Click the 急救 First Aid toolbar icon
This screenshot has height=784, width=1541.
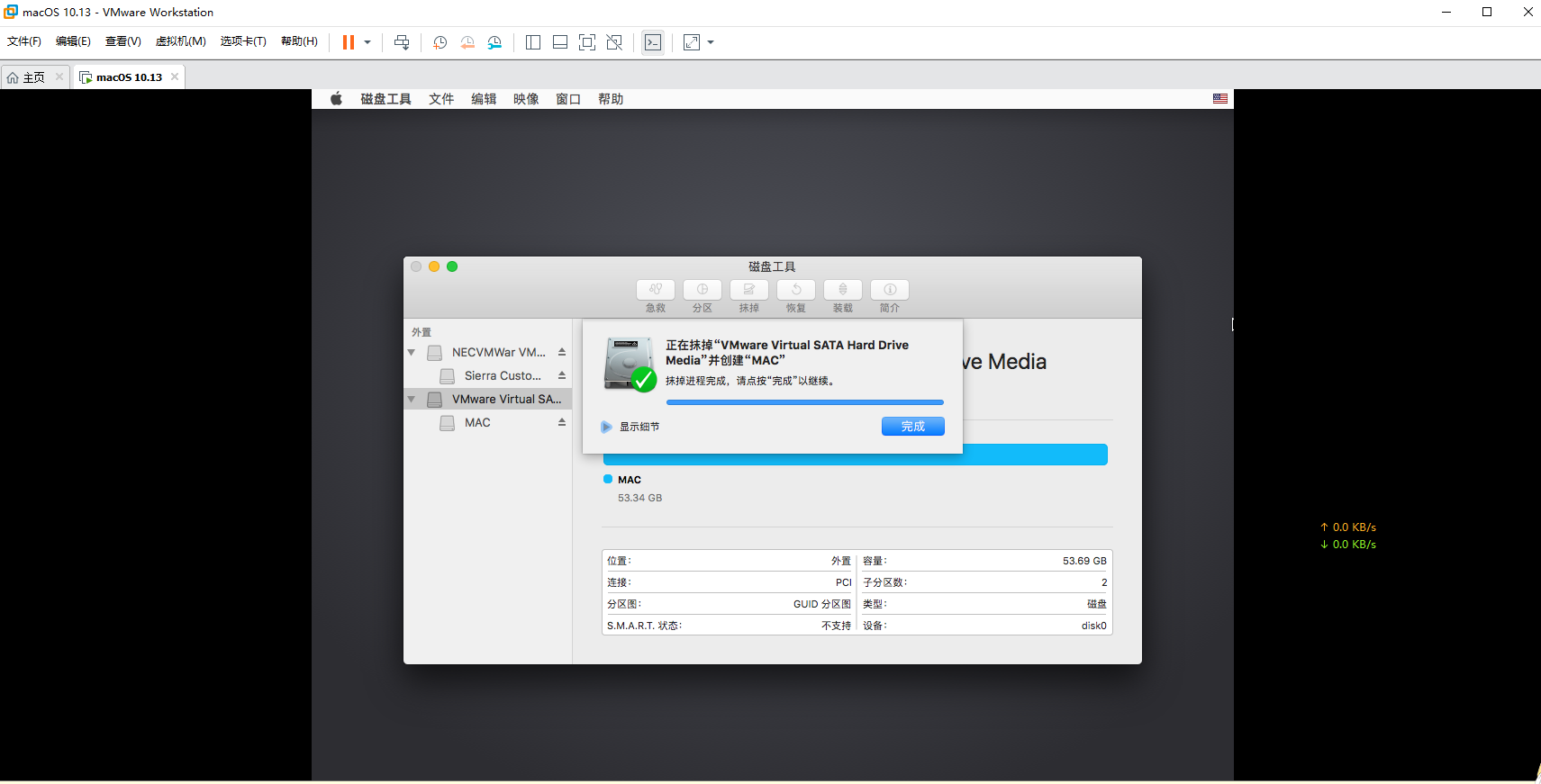(x=656, y=290)
